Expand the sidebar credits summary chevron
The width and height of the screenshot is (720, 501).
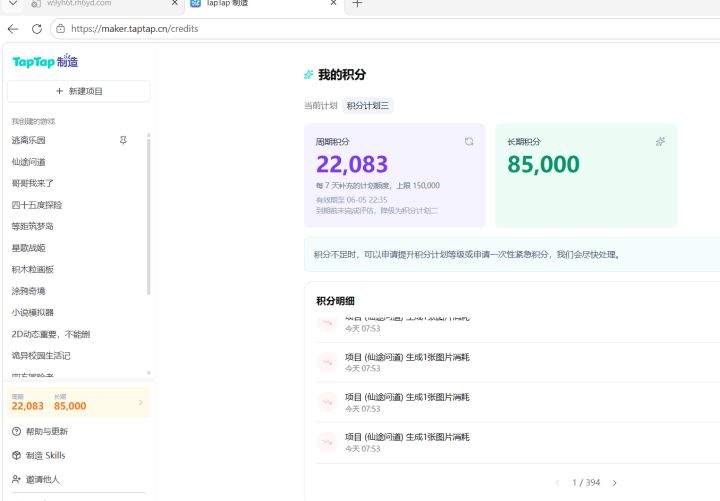141,403
